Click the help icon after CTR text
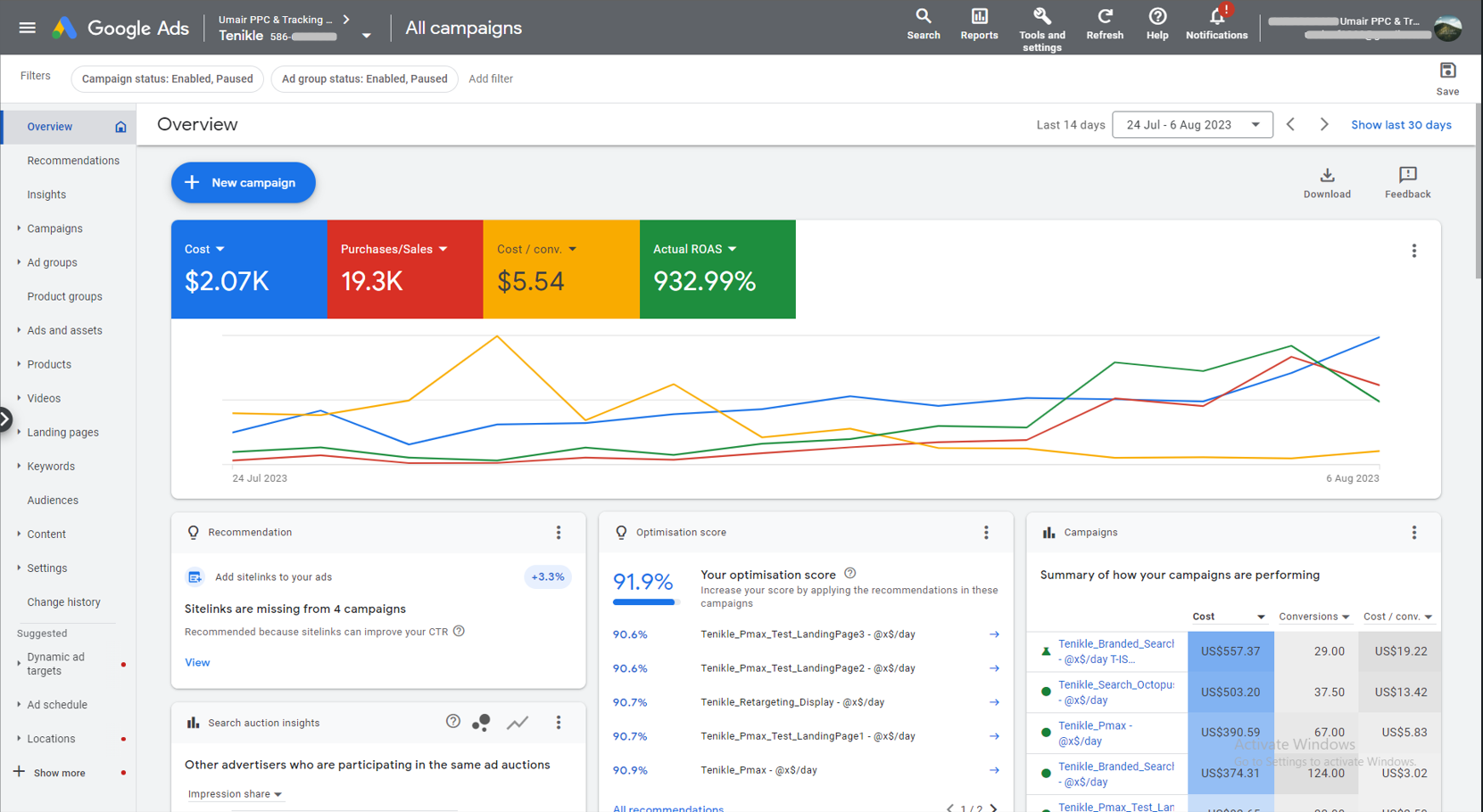This screenshot has width=1483, height=812. point(459,631)
